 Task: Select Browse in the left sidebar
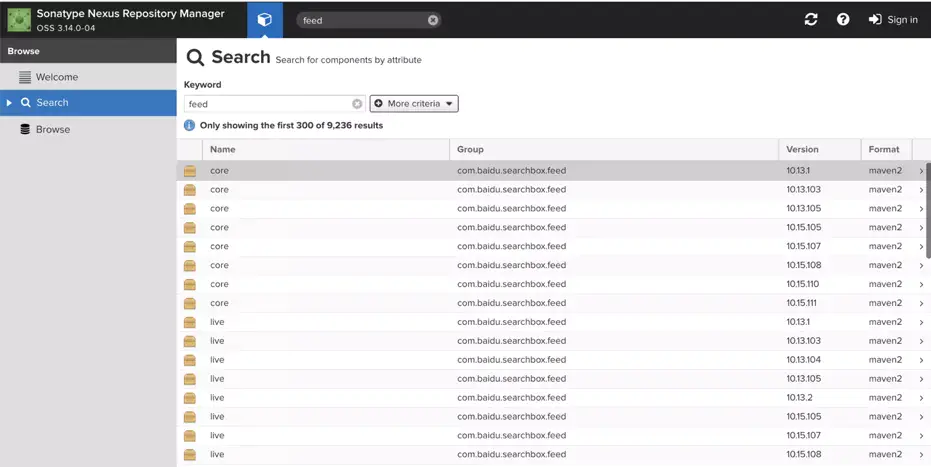click(x=52, y=129)
